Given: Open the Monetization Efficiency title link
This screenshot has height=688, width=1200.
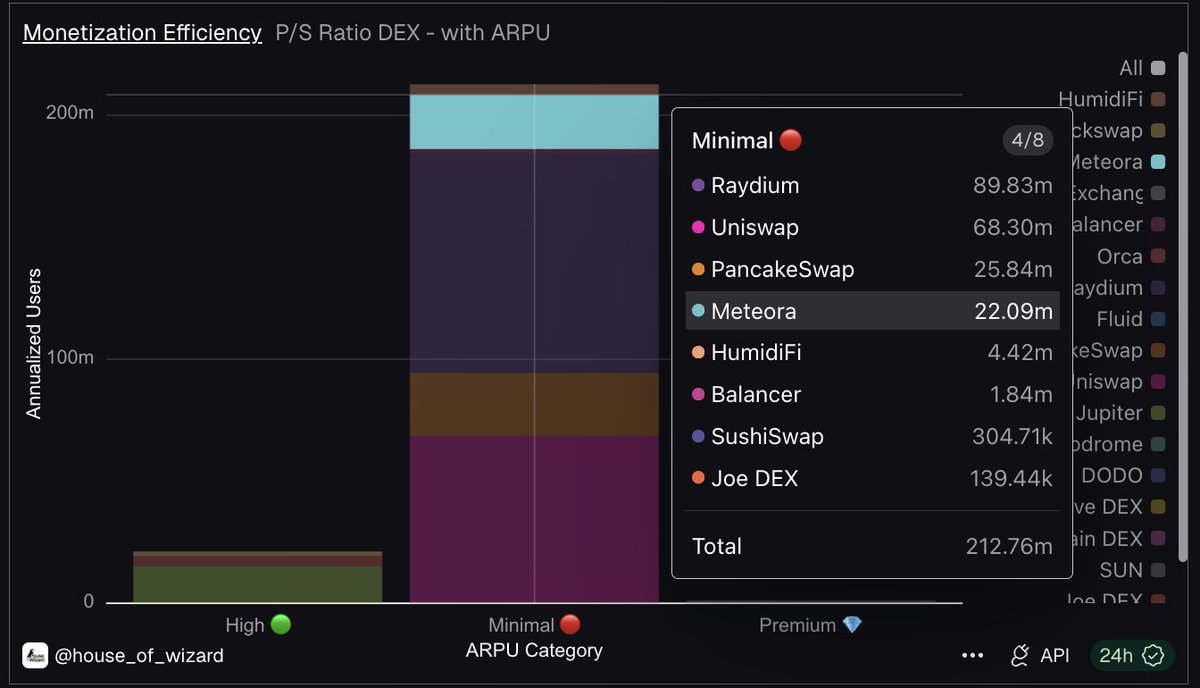Looking at the screenshot, I should (142, 33).
